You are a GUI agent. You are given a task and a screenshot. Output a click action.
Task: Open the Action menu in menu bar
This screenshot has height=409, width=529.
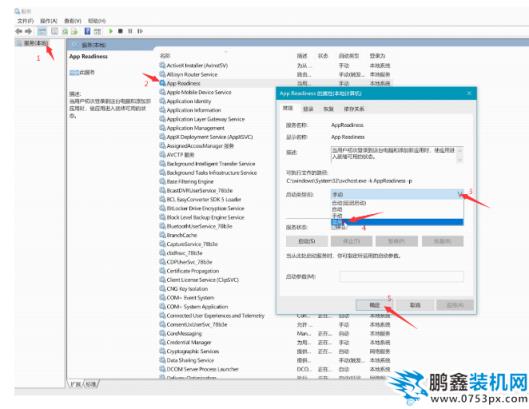[49, 21]
